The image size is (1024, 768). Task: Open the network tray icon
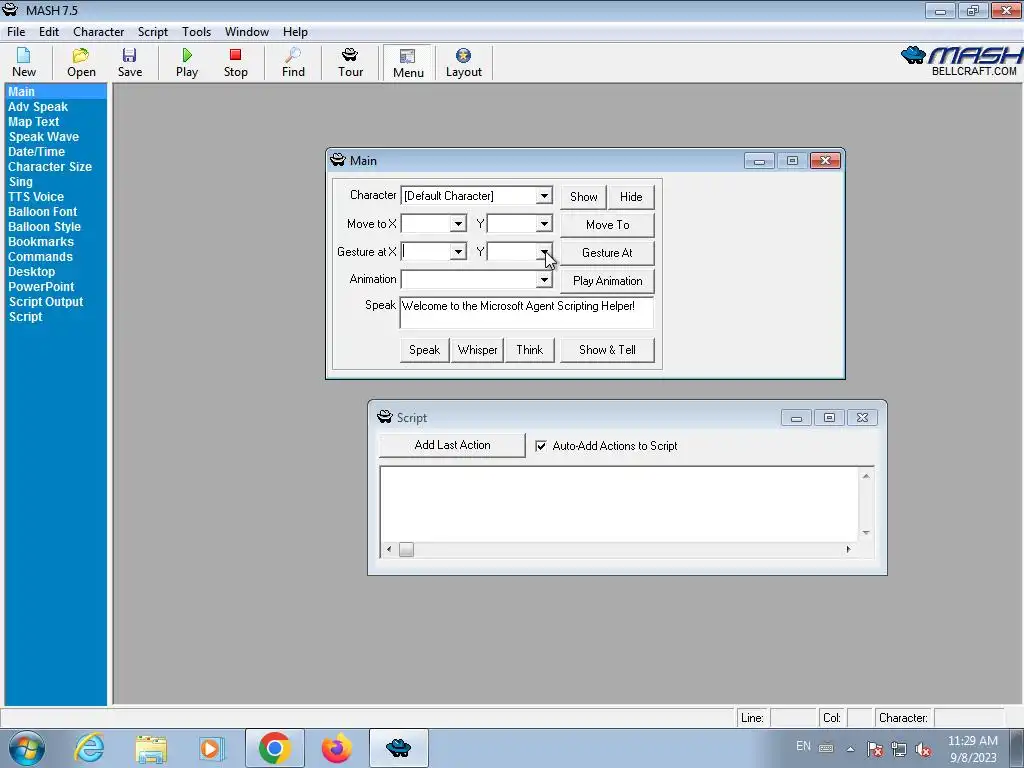pyautogui.click(x=899, y=749)
